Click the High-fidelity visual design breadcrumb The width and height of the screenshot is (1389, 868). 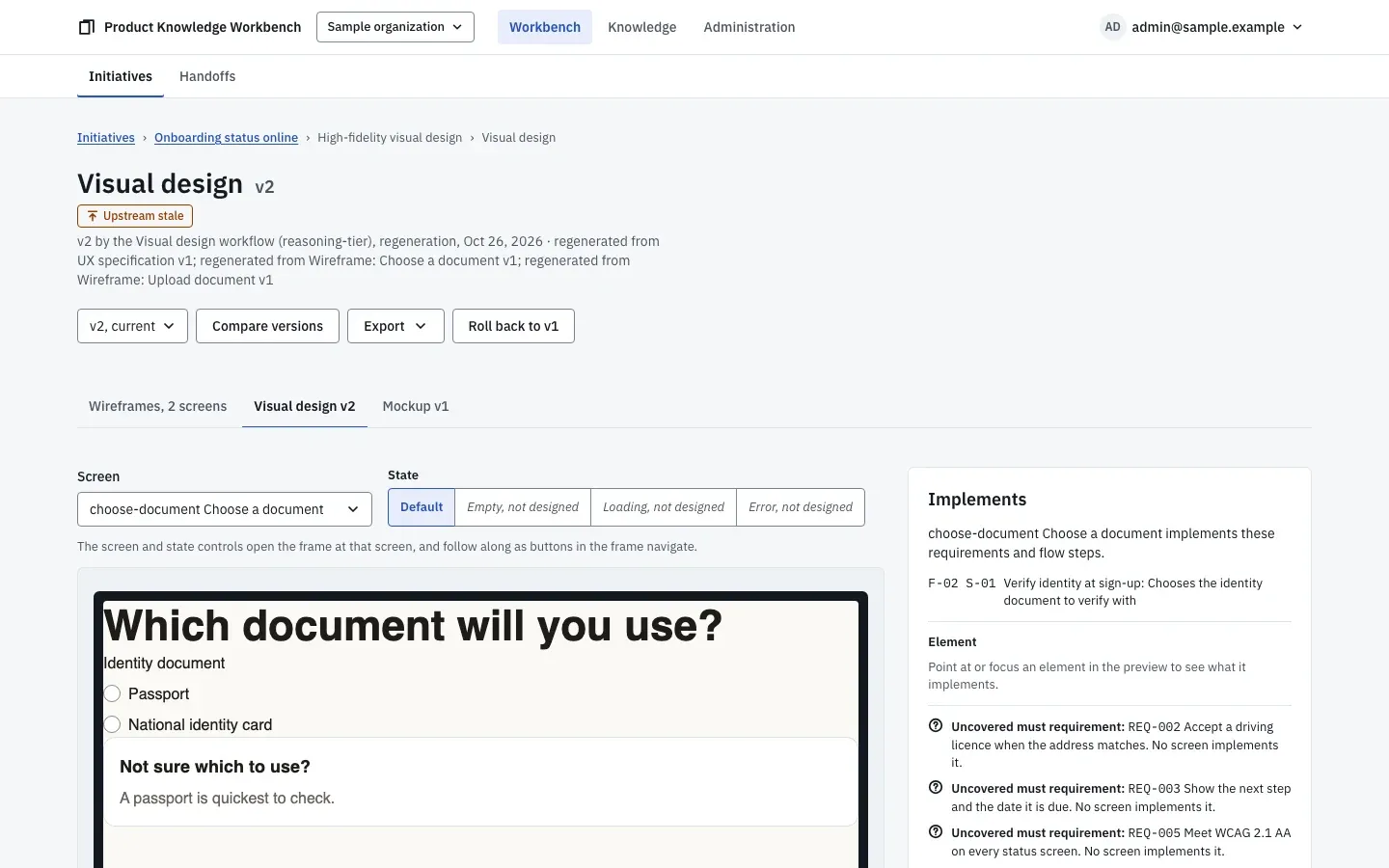(390, 138)
